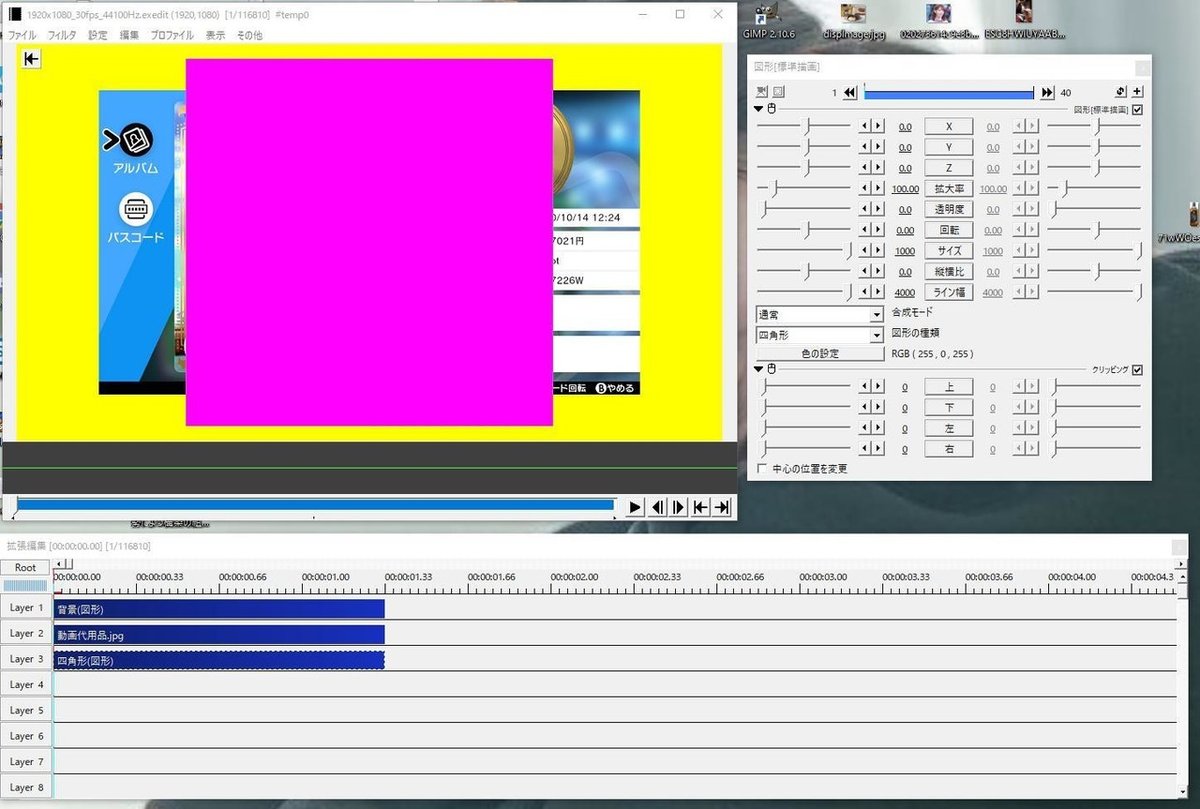1200x809 pixels.
Task: Click the object frame range bar in settings dialog
Action: tap(948, 93)
